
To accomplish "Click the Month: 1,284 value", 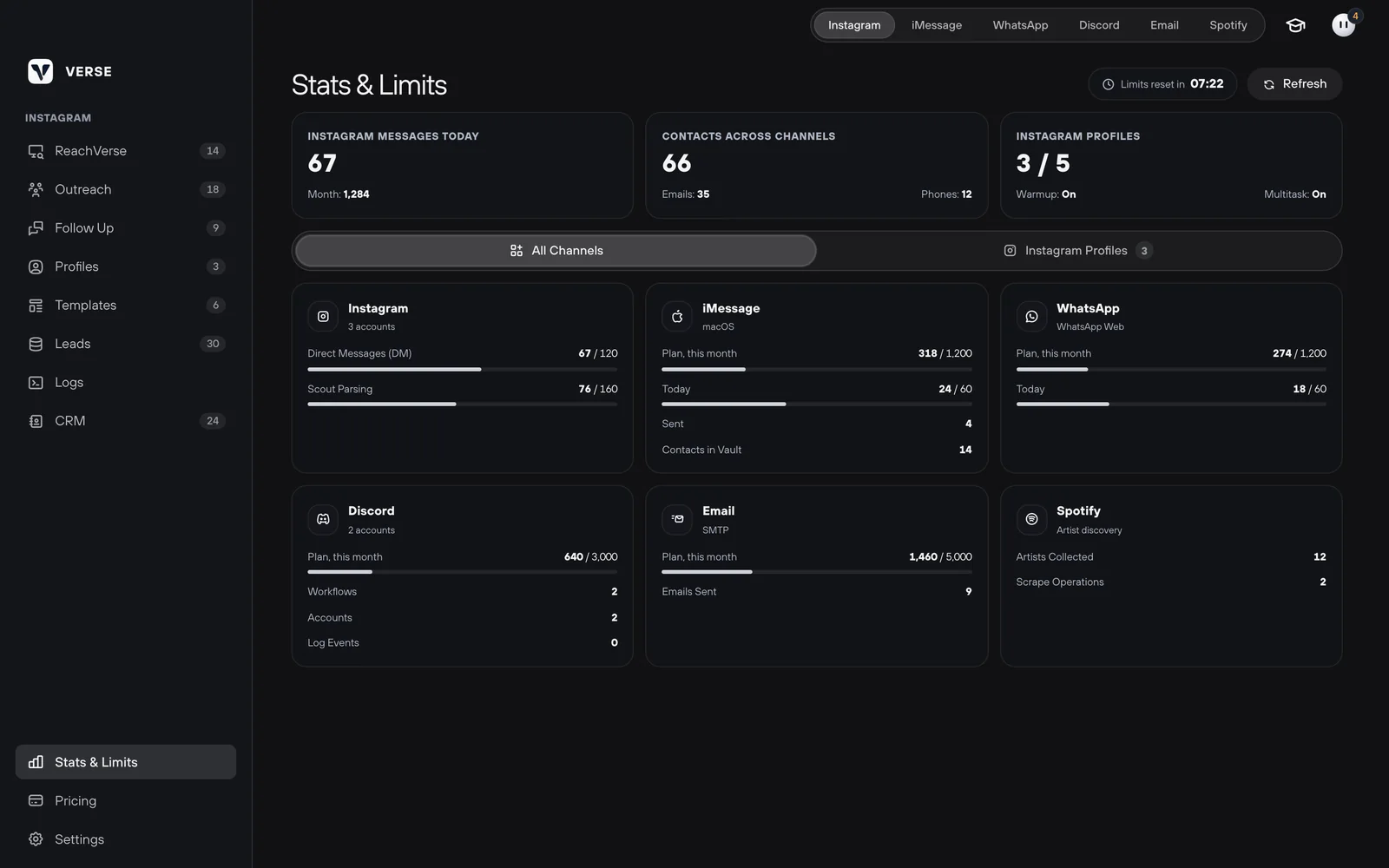I will pyautogui.click(x=339, y=194).
